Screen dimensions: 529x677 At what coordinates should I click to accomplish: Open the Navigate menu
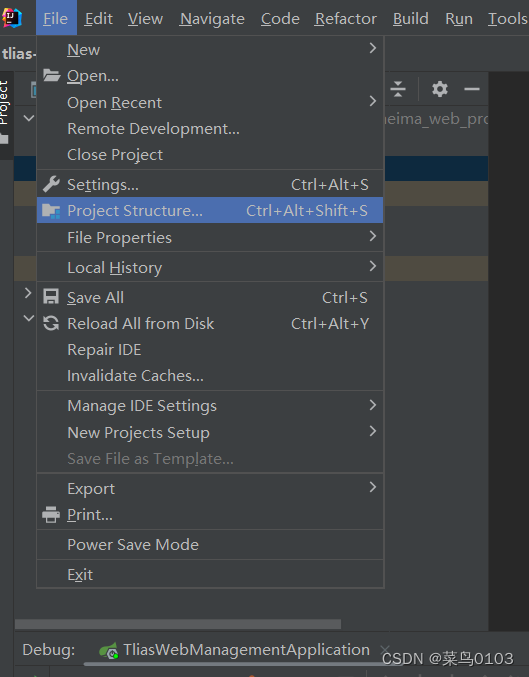tap(212, 19)
